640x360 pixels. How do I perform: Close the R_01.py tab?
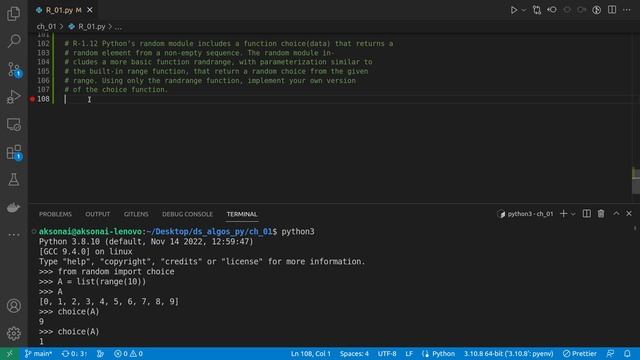point(90,10)
